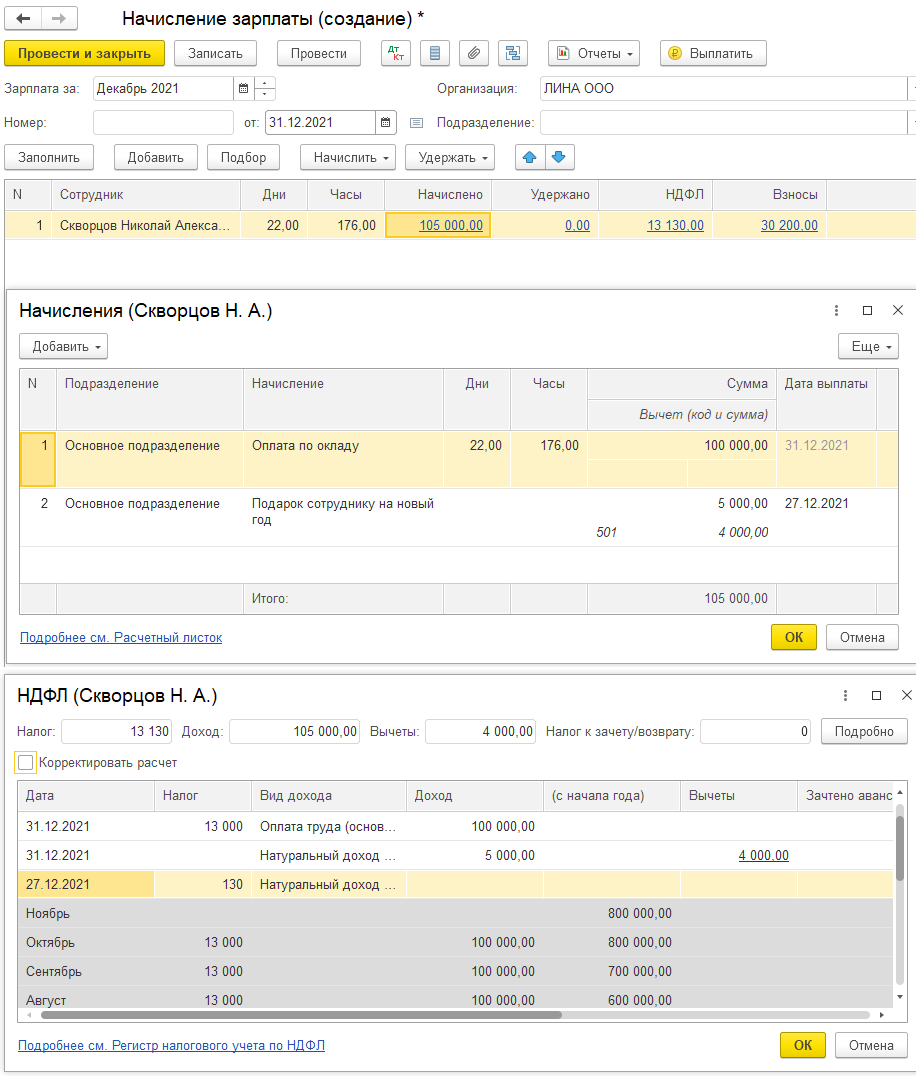Enable the Корректировать расчет checkbox
This screenshot has height=1081, width=916.
pos(26,763)
